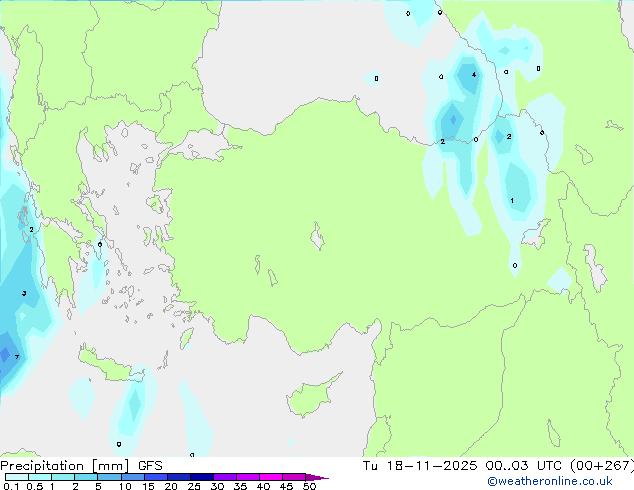The image size is (634, 490).
Task: Click the '(00+267' forecast offset text
Action: pyautogui.click(x=602, y=466)
